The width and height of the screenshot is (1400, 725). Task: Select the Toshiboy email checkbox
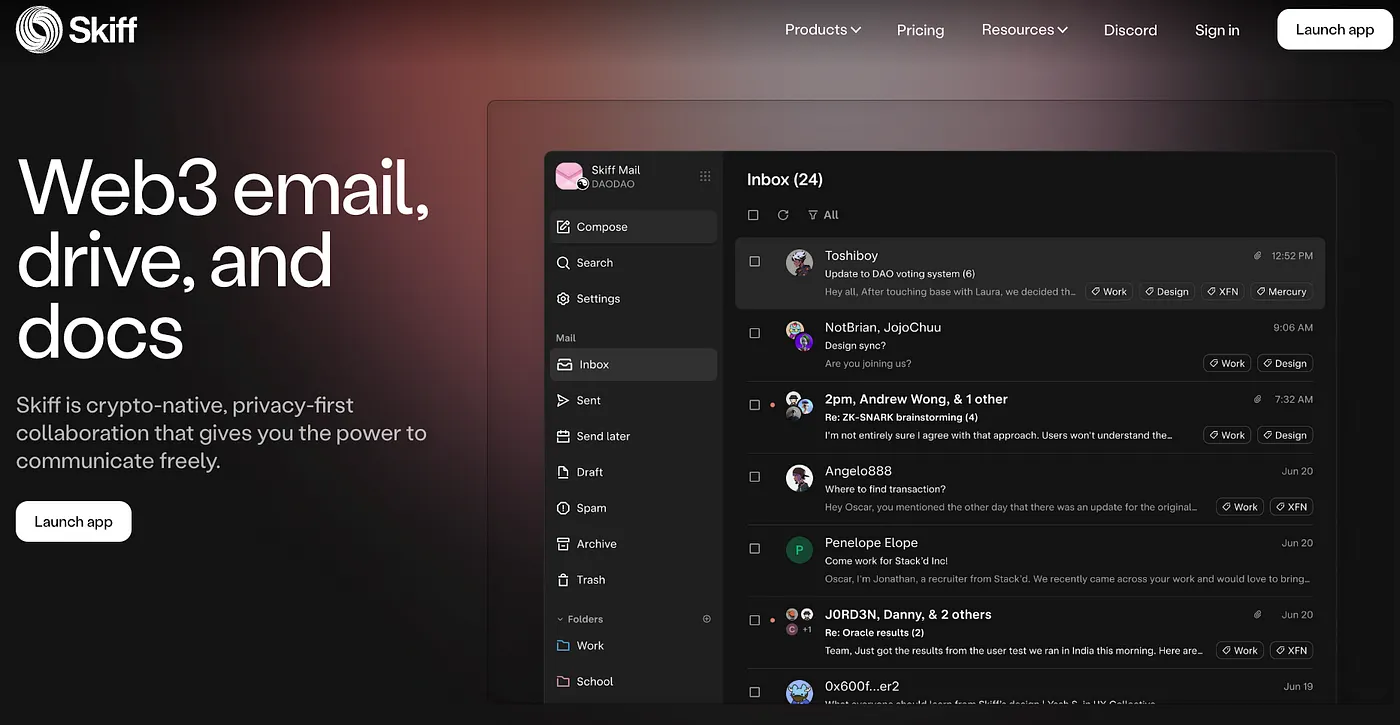[x=755, y=261]
